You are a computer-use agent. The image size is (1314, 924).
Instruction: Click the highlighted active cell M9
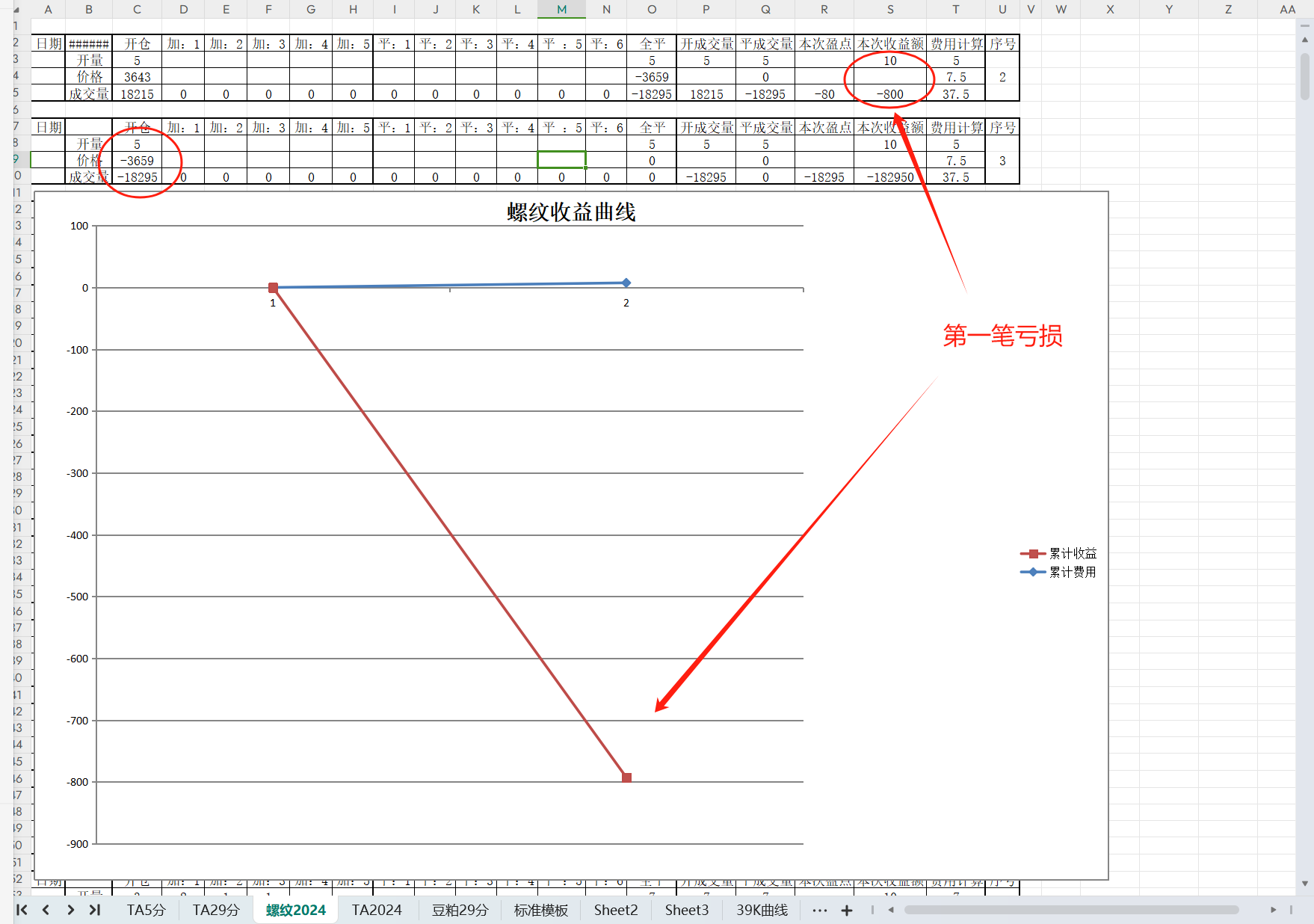click(x=561, y=160)
